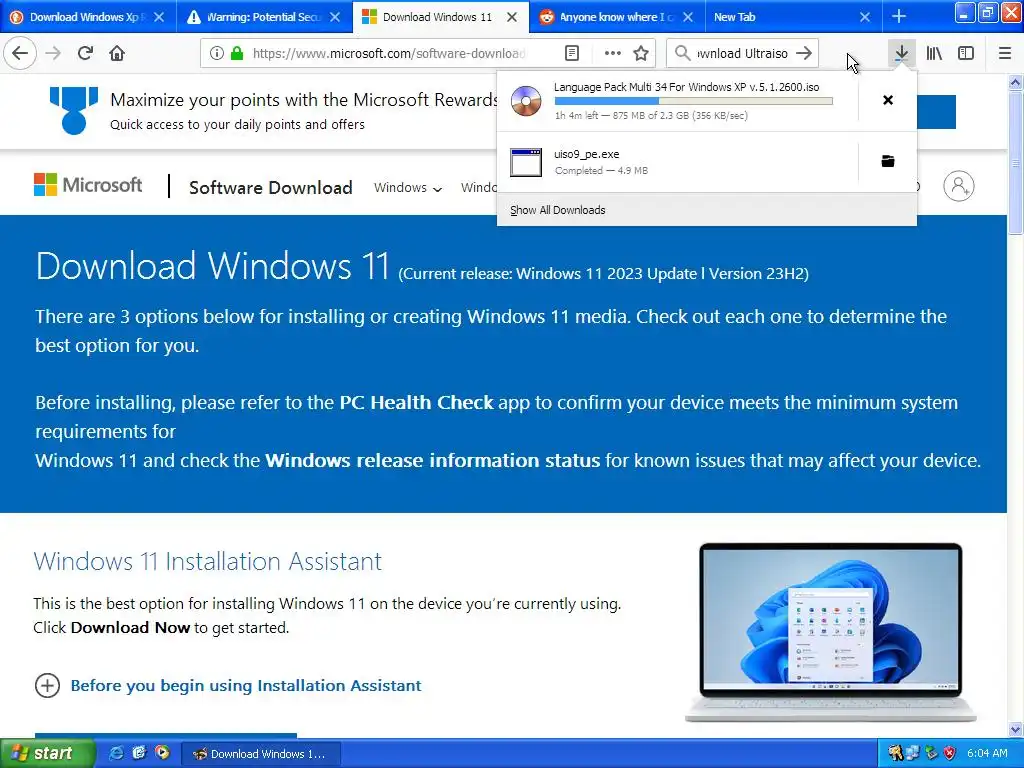The image size is (1024, 768).
Task: Click the Windows start button
Action: [x=48, y=753]
